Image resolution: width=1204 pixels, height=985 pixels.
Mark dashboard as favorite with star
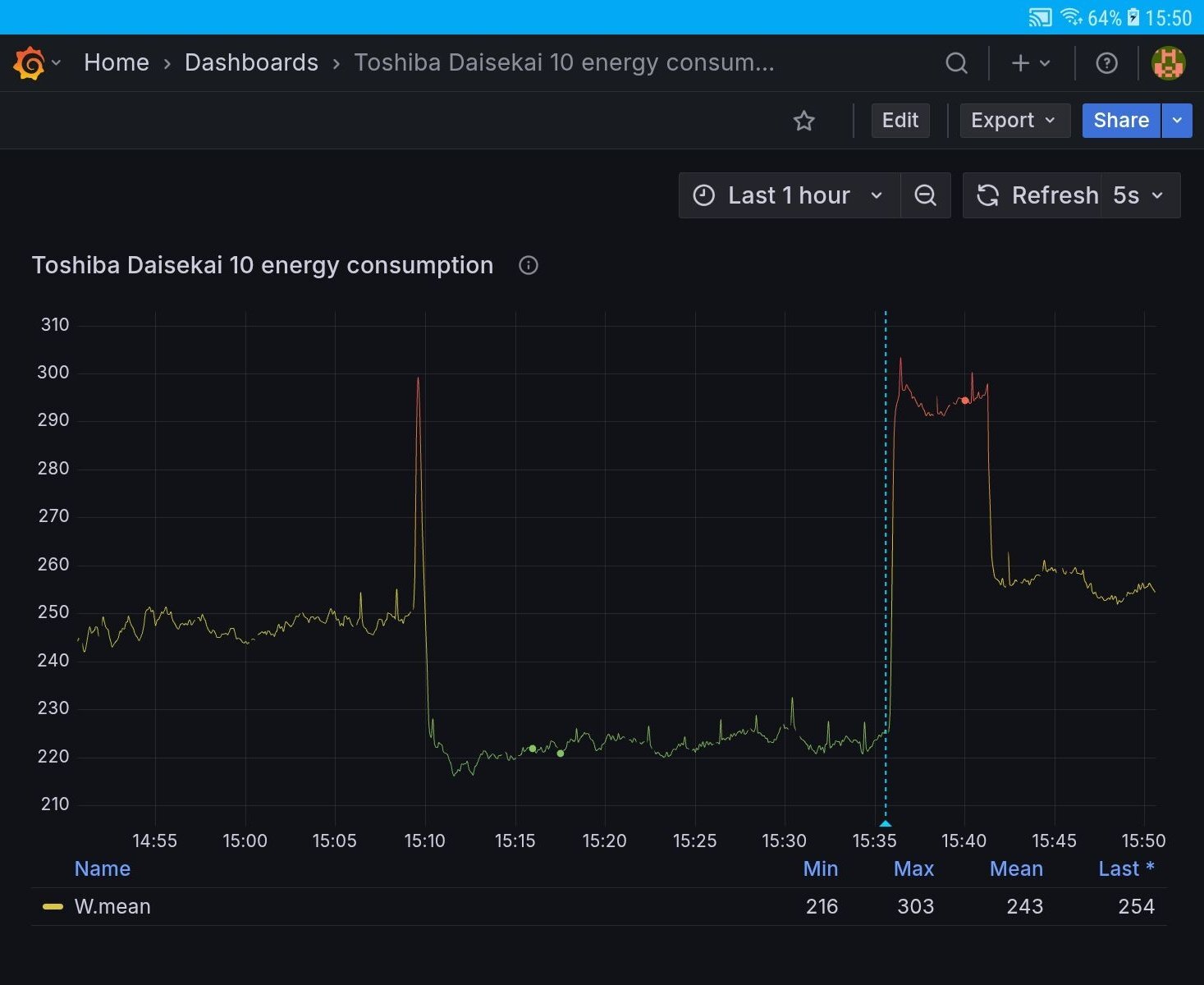coord(804,121)
